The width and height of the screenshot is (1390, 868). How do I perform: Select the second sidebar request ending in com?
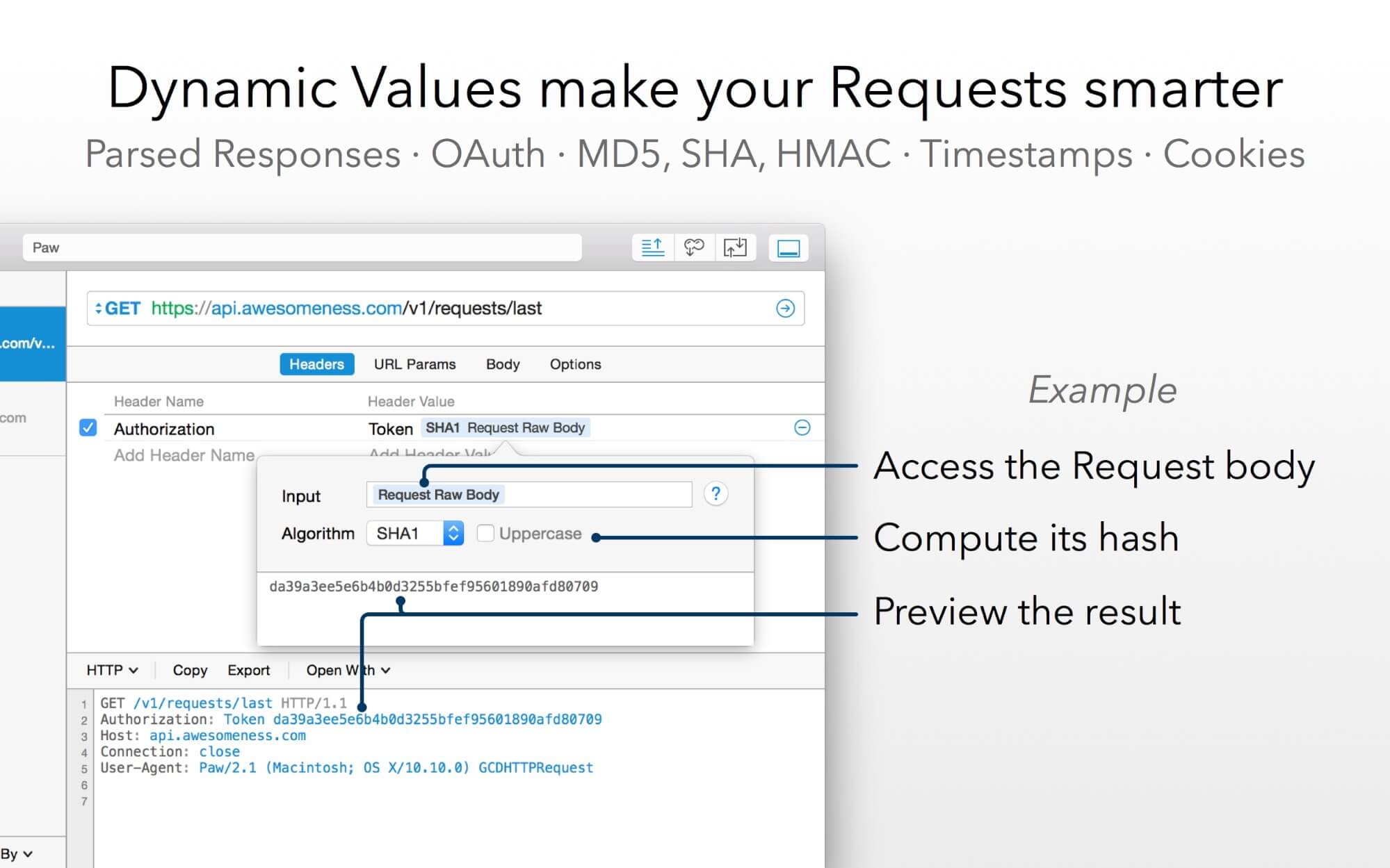[x=33, y=418]
